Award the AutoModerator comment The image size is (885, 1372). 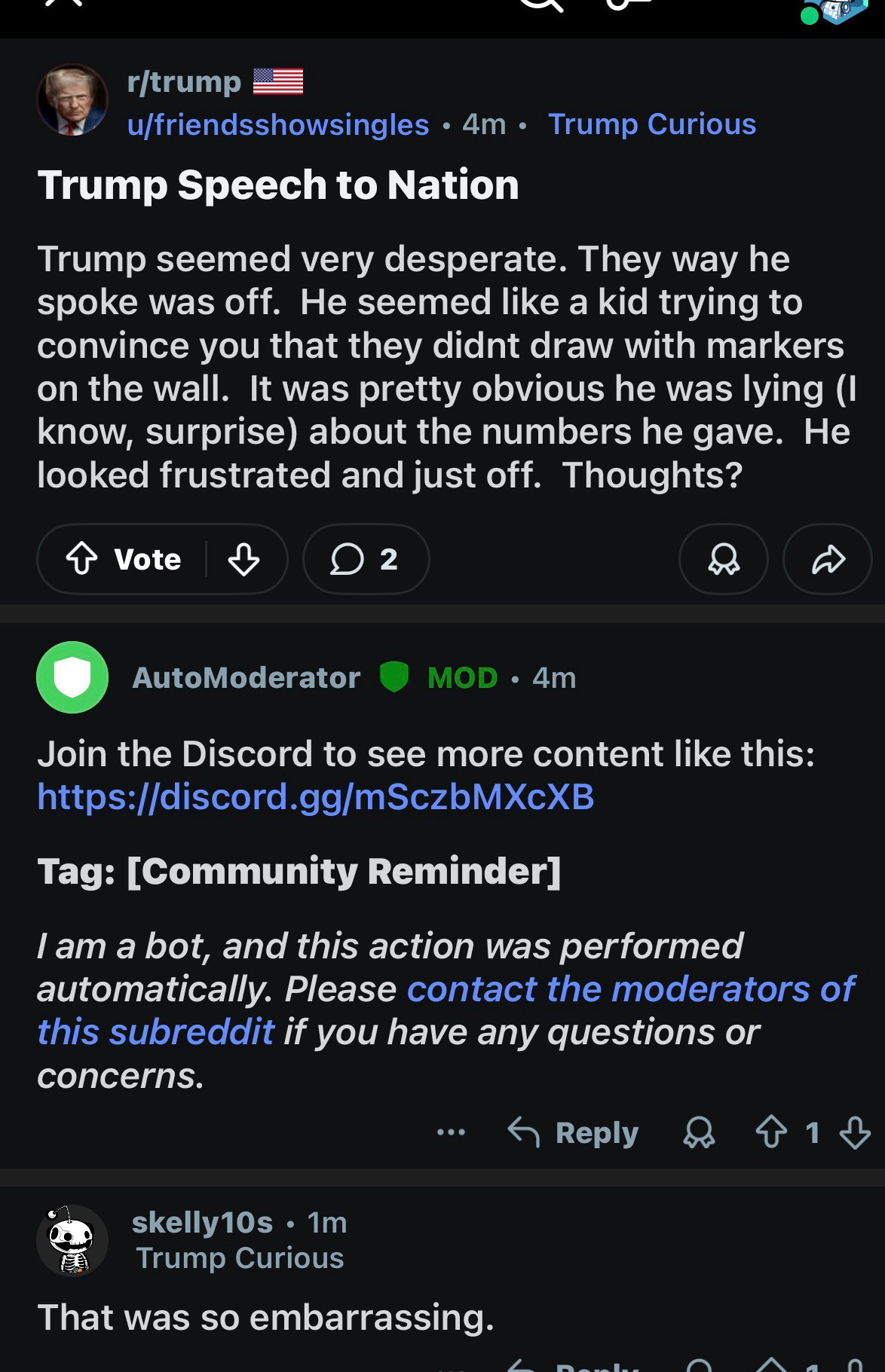coord(699,1132)
